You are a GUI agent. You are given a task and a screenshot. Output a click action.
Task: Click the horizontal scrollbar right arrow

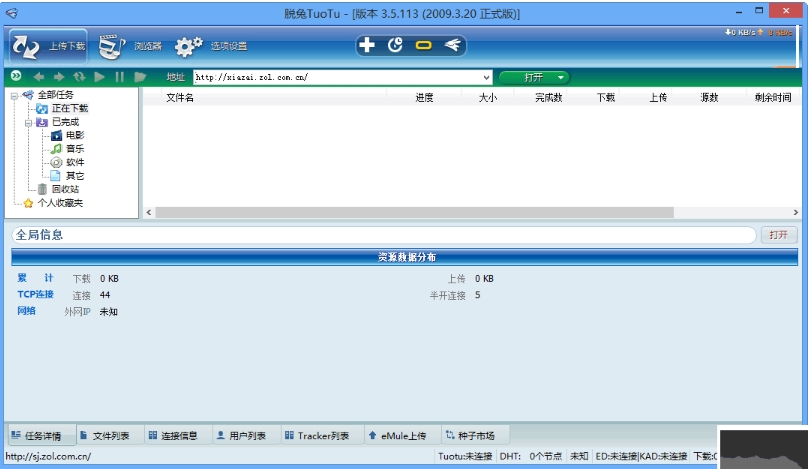coord(796,212)
